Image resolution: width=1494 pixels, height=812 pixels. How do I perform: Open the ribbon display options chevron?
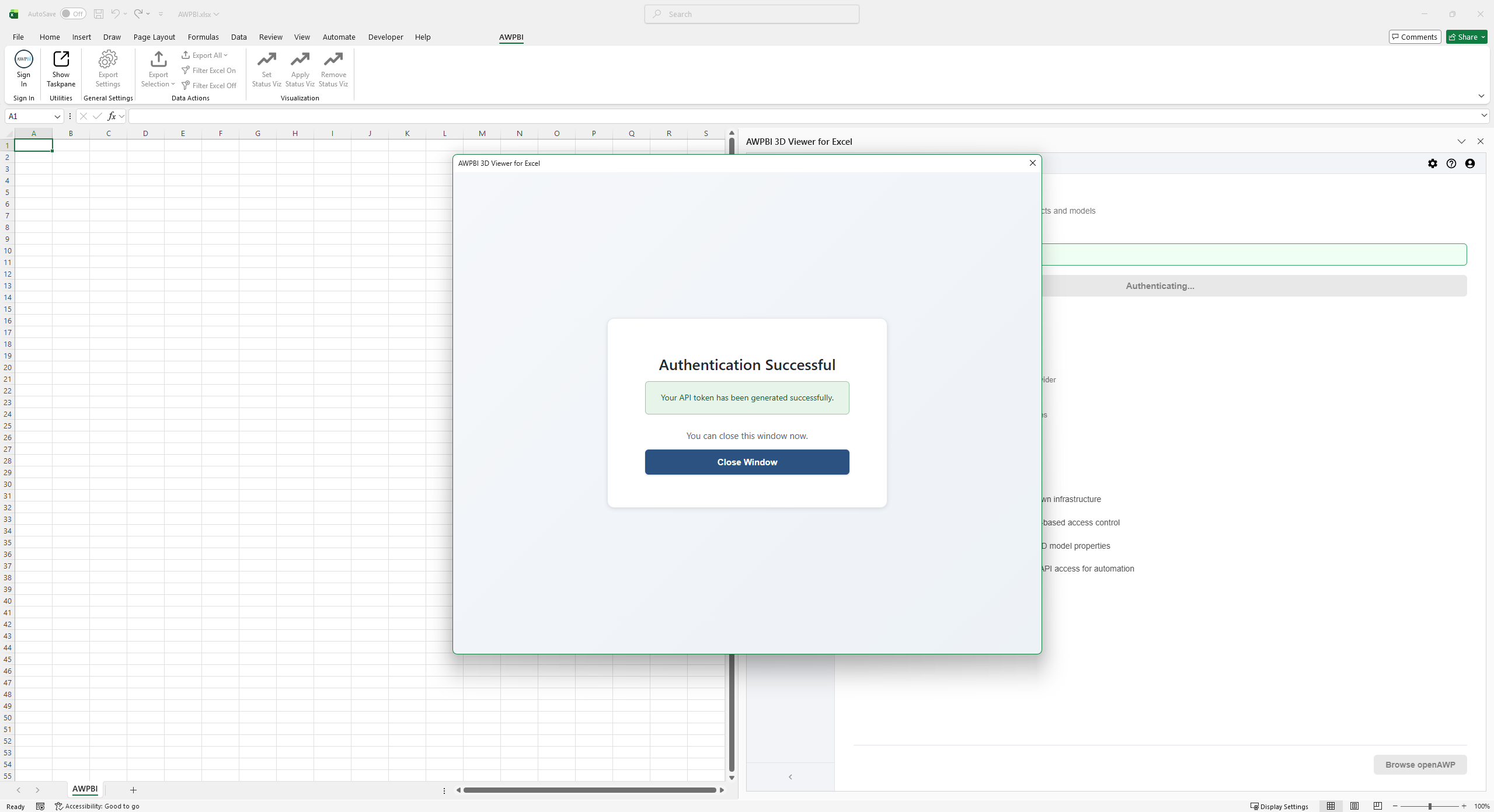1481,96
